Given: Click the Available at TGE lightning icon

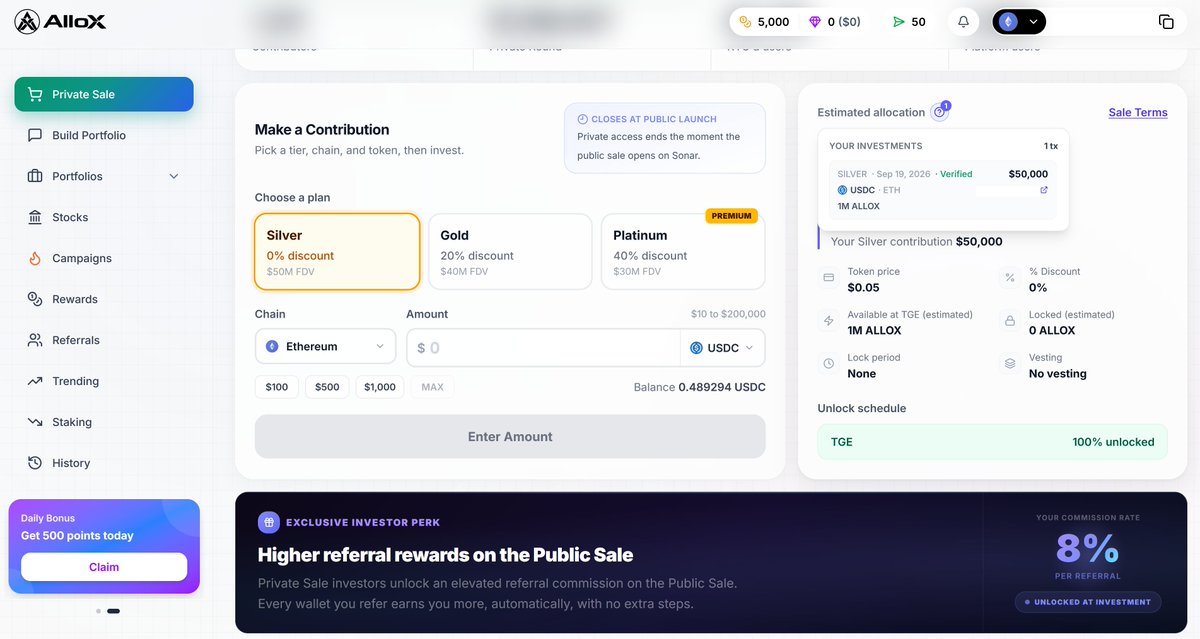Looking at the screenshot, I should click(828, 321).
